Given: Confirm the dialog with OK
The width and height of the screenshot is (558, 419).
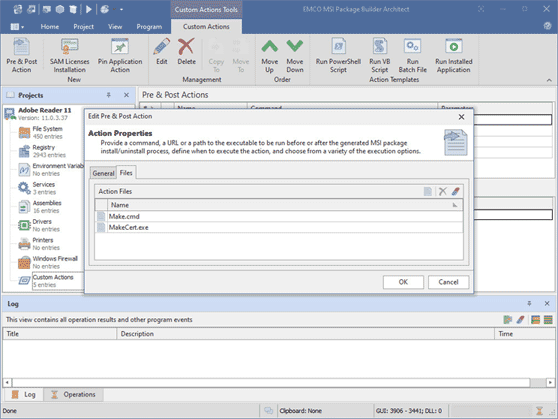Looking at the screenshot, I should [403, 282].
